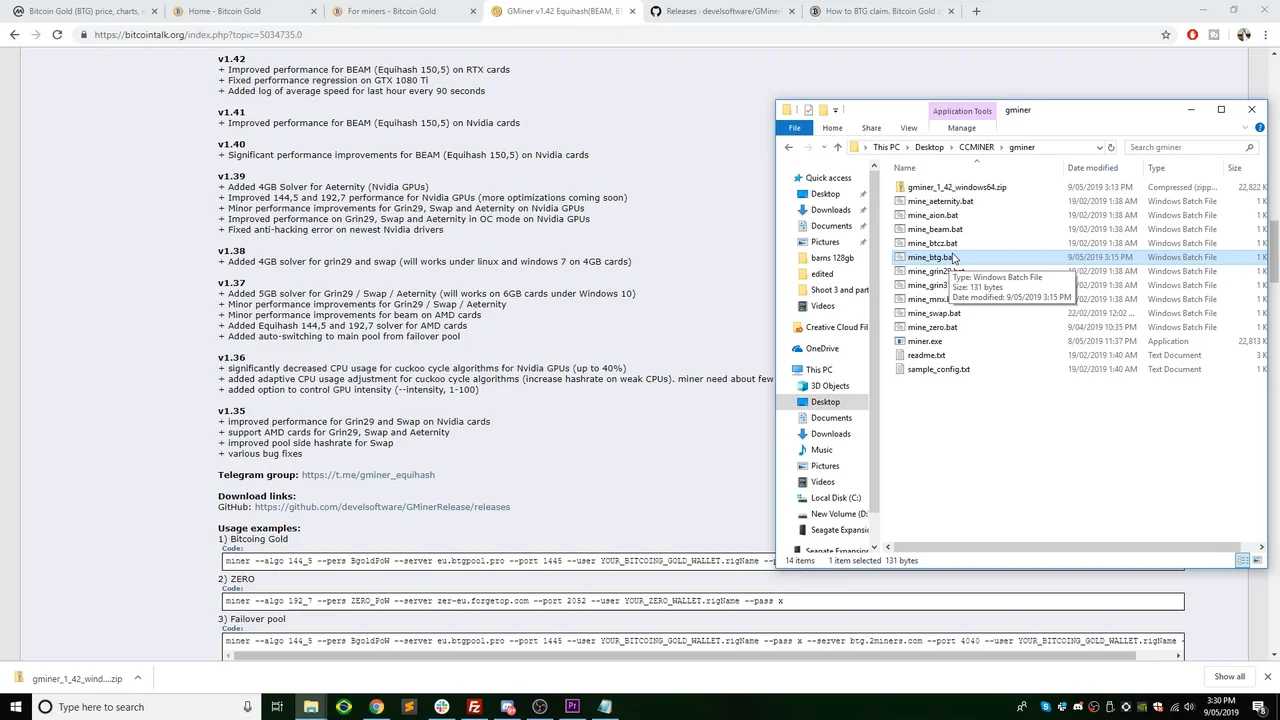Click the Explorer refresh button beside address bar
Image resolution: width=1280 pixels, height=720 pixels.
[1111, 147]
